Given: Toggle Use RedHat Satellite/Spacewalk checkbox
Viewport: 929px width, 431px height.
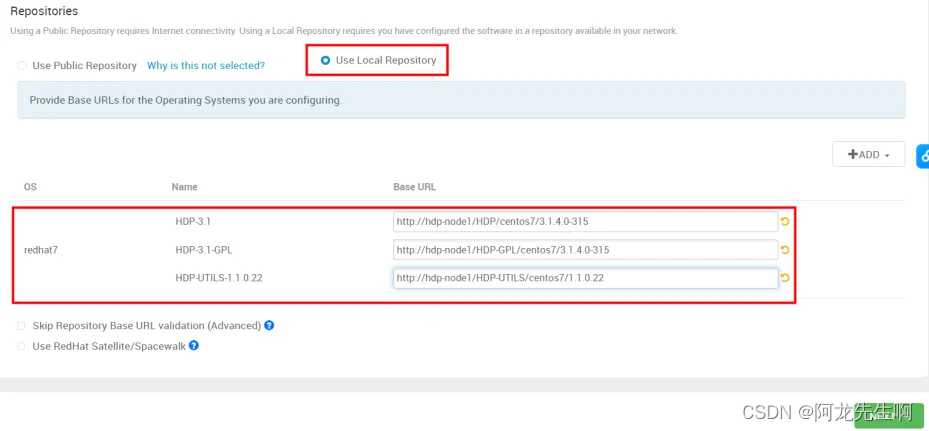Looking at the screenshot, I should click(x=21, y=346).
